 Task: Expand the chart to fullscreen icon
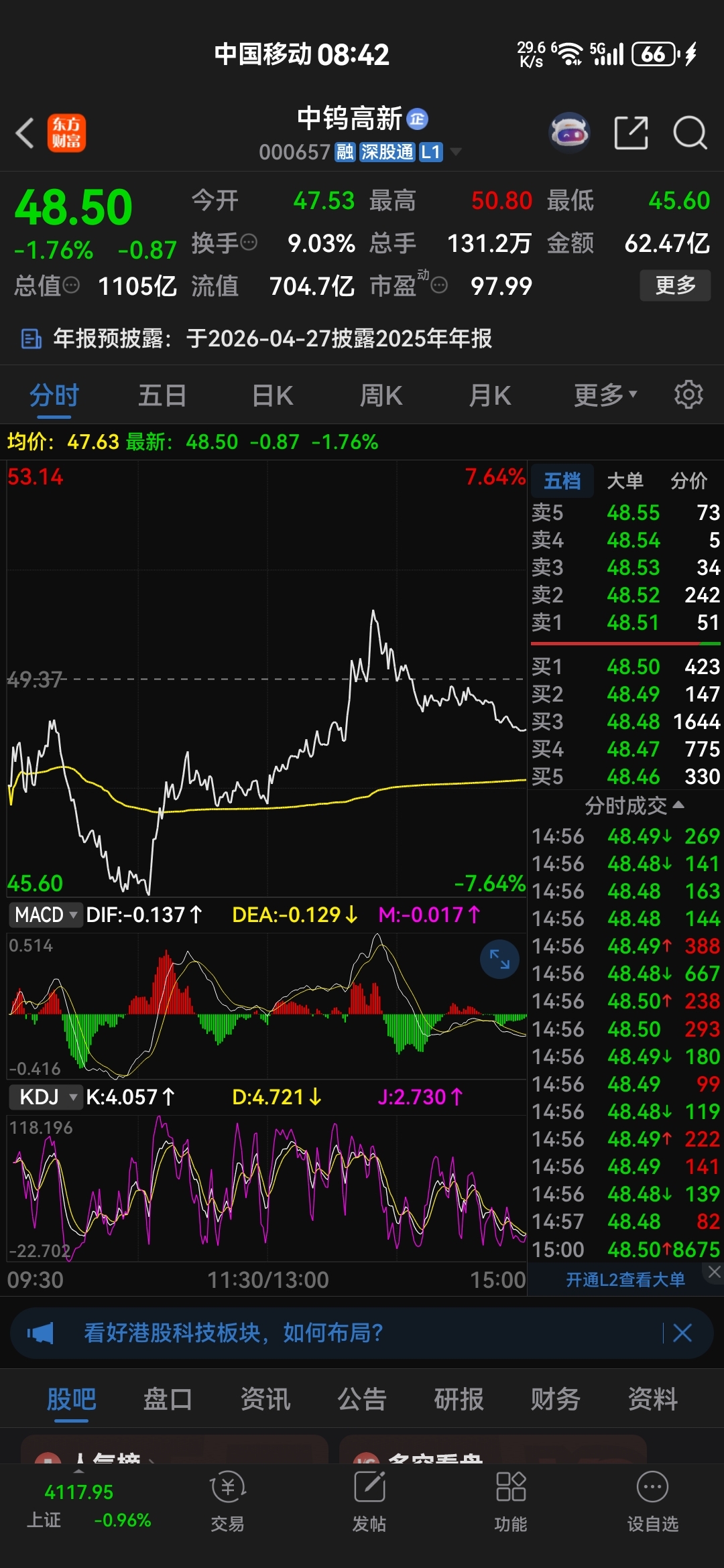(499, 960)
